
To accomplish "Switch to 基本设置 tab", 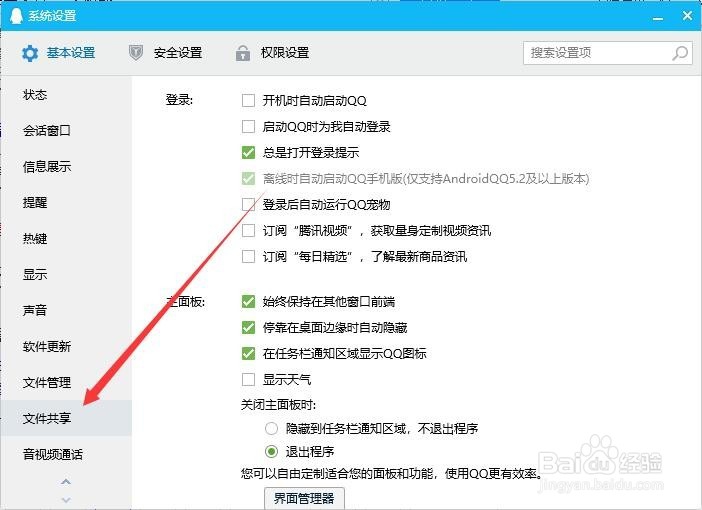I will point(58,53).
